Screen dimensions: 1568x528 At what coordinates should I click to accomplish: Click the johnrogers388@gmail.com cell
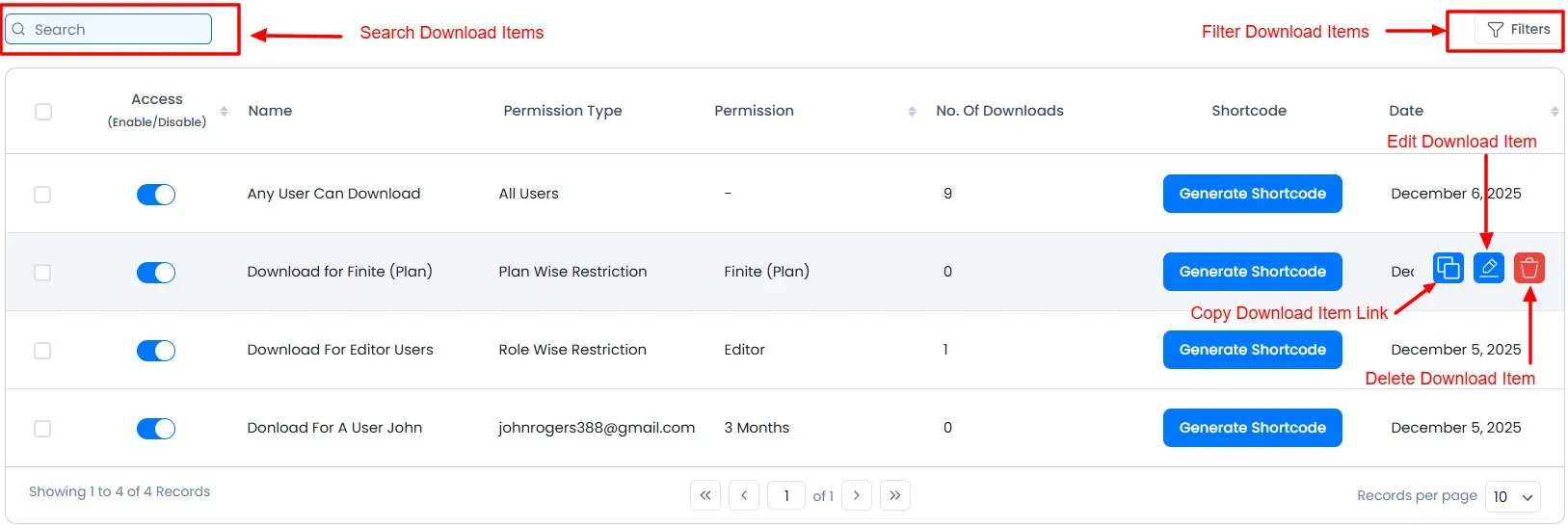click(x=597, y=428)
